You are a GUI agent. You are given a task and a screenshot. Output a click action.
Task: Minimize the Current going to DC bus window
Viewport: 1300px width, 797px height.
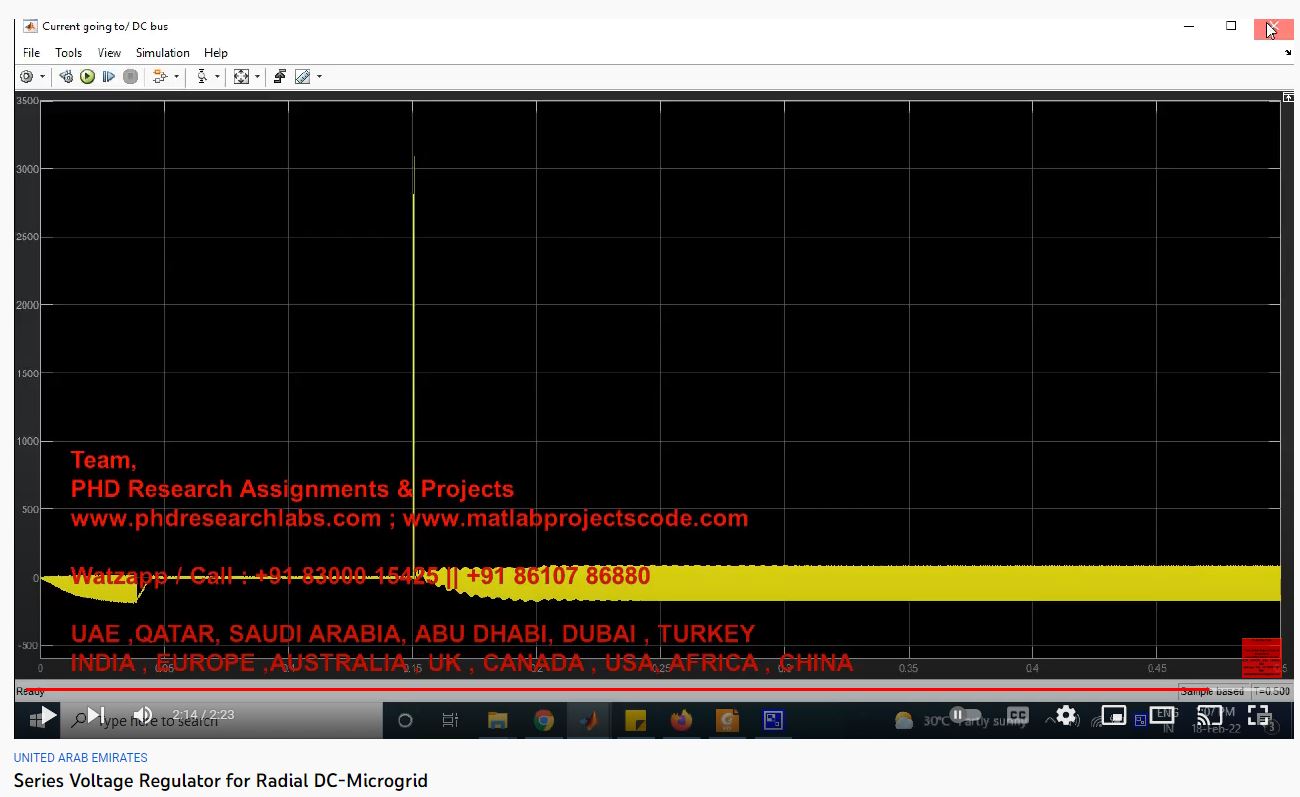[1190, 26]
